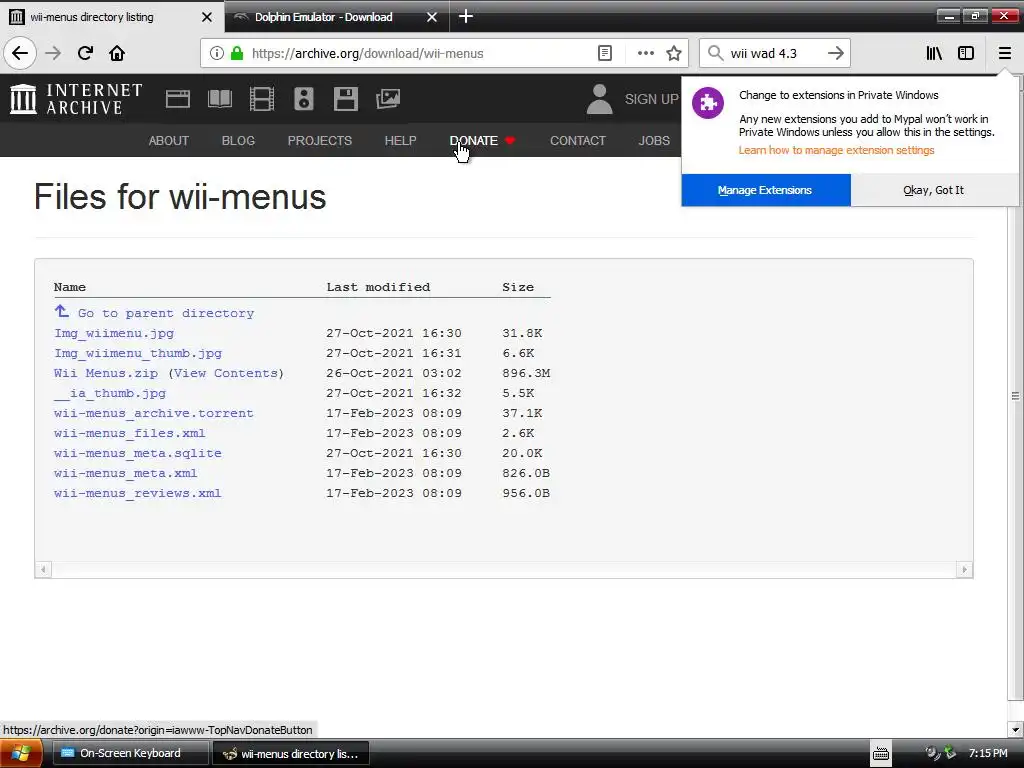1024x768 pixels.
Task: Open Internet Archive Texts book icon
Action: pos(220,99)
